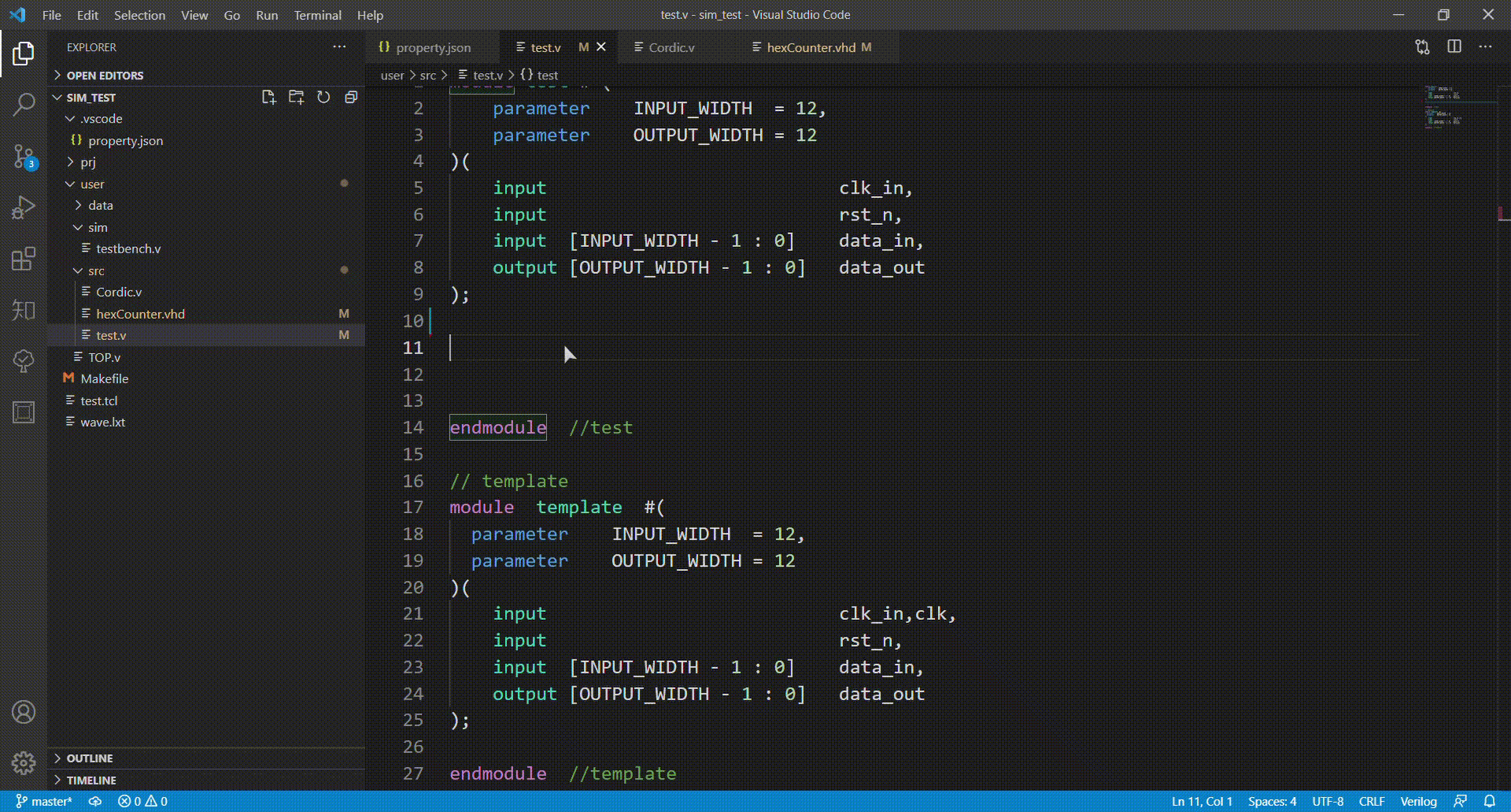Open the Explorer view in activity bar
Screen dimensions: 1511x812
pyautogui.click(x=24, y=54)
